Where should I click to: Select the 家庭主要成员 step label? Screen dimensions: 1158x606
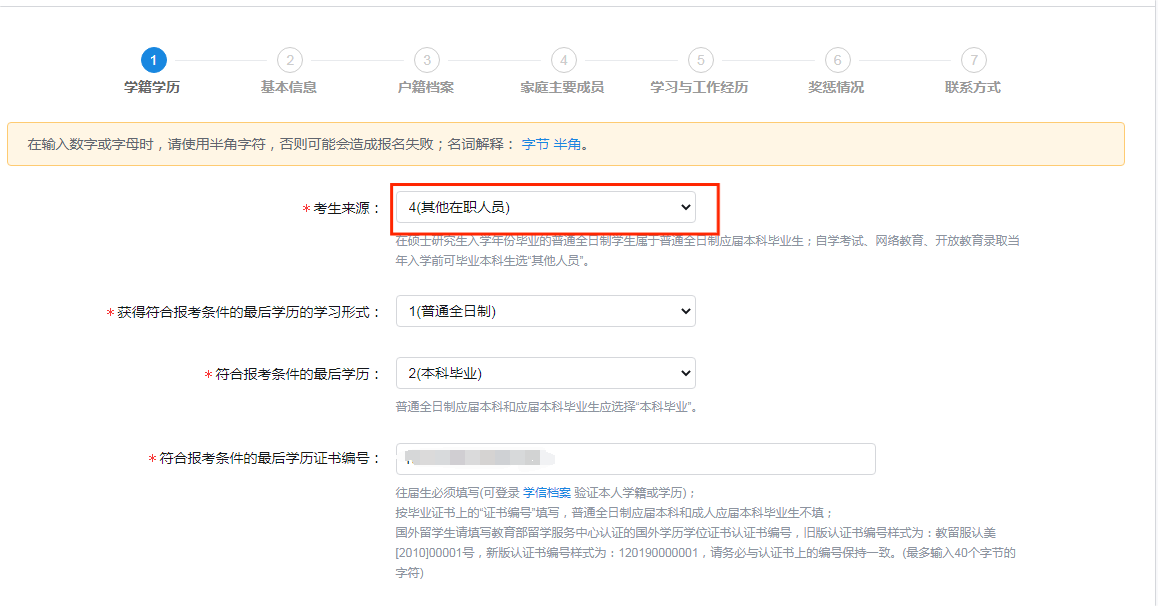pyautogui.click(x=562, y=87)
